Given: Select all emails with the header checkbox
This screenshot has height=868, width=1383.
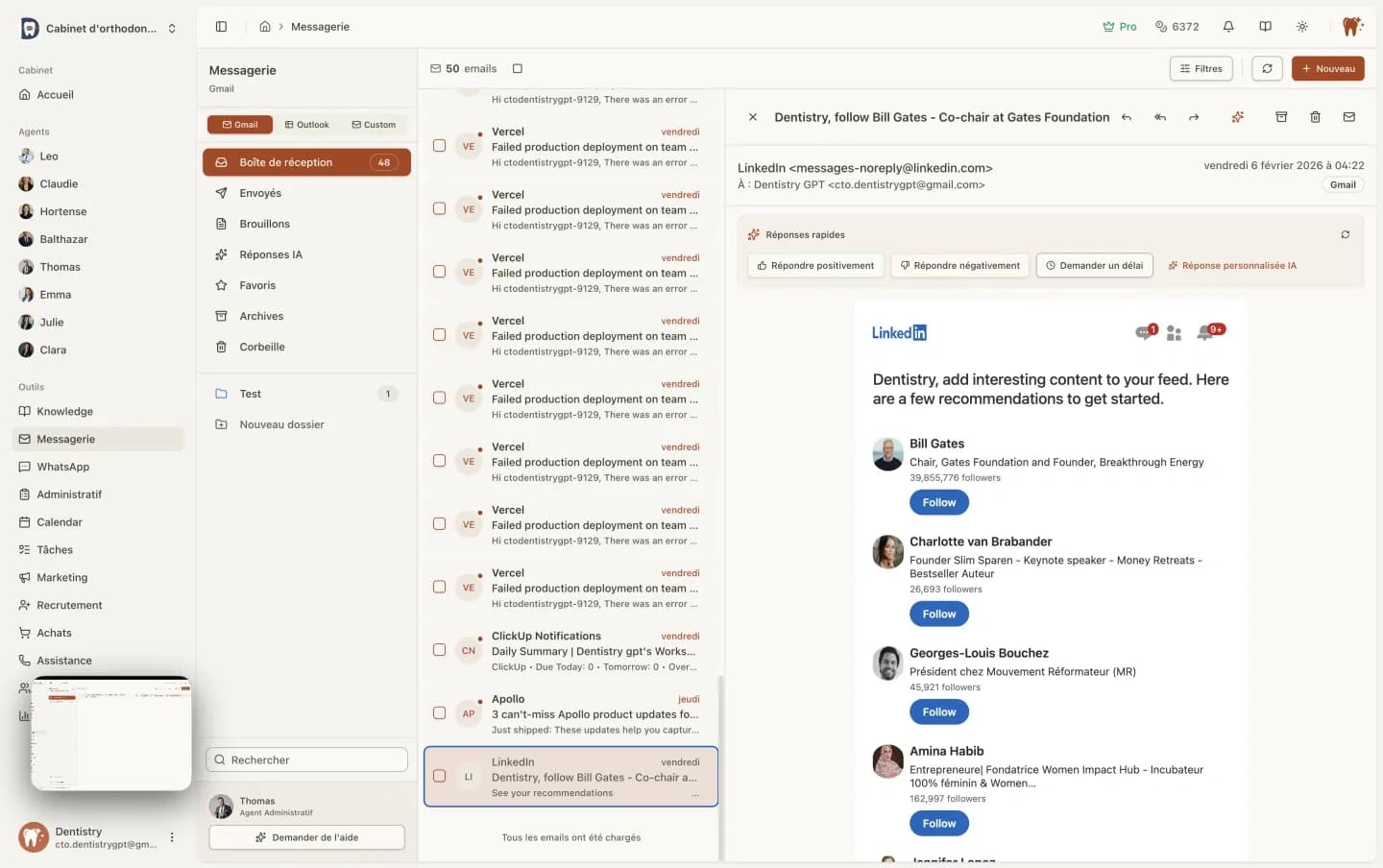Looking at the screenshot, I should point(518,68).
